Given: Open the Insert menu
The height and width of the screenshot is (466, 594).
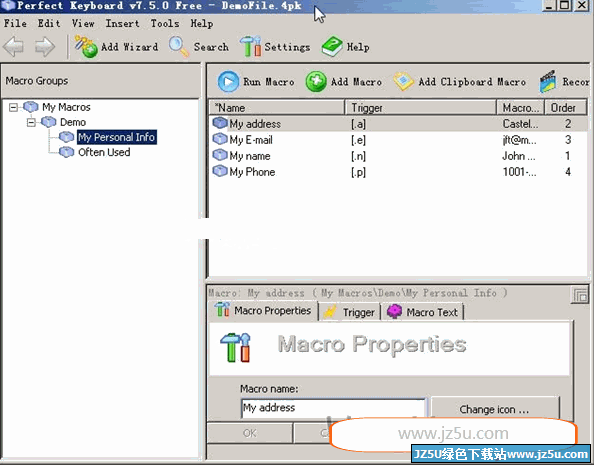Looking at the screenshot, I should (x=122, y=23).
